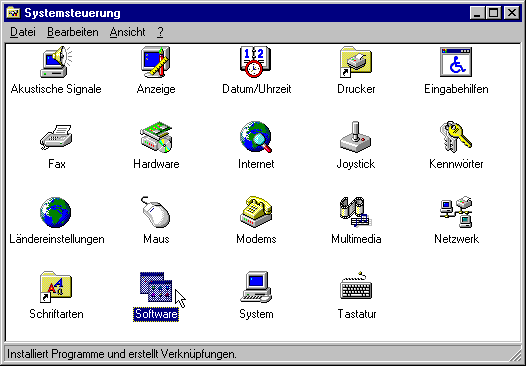Click the Ländereinstellungen globe icon
The width and height of the screenshot is (526, 366).
[x=56, y=212]
